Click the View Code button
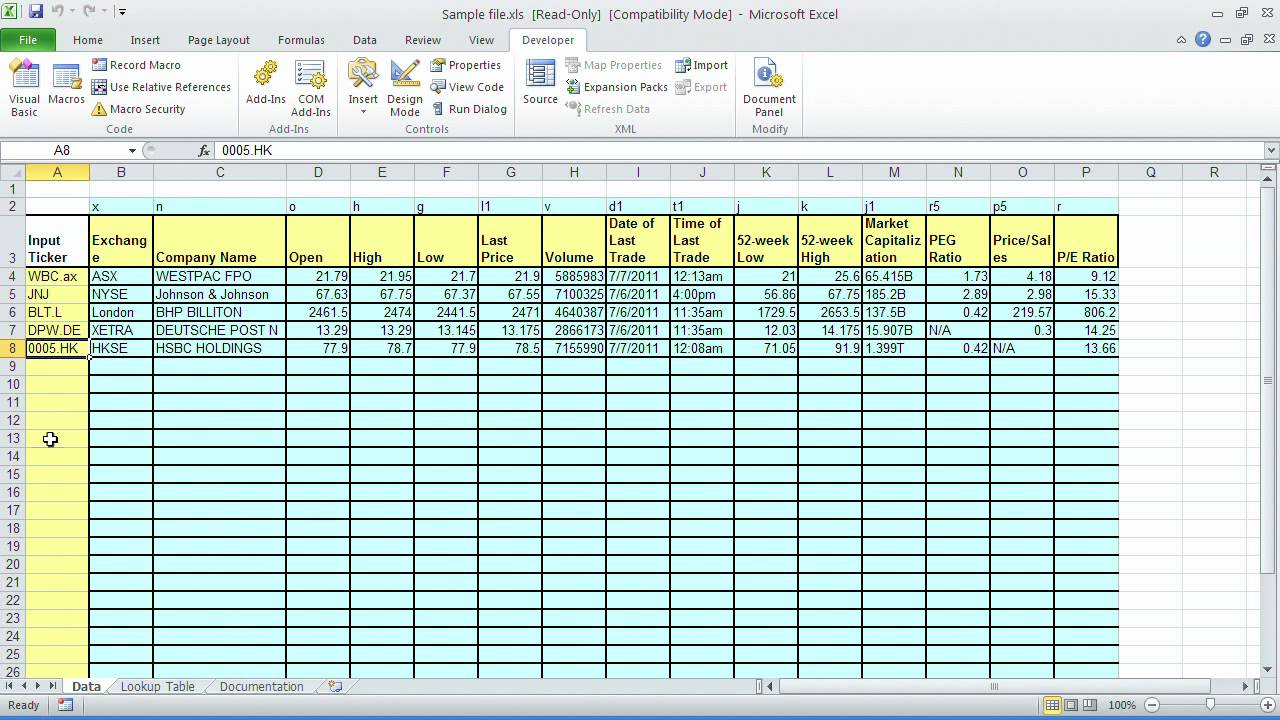Viewport: 1280px width, 720px height. (x=467, y=87)
